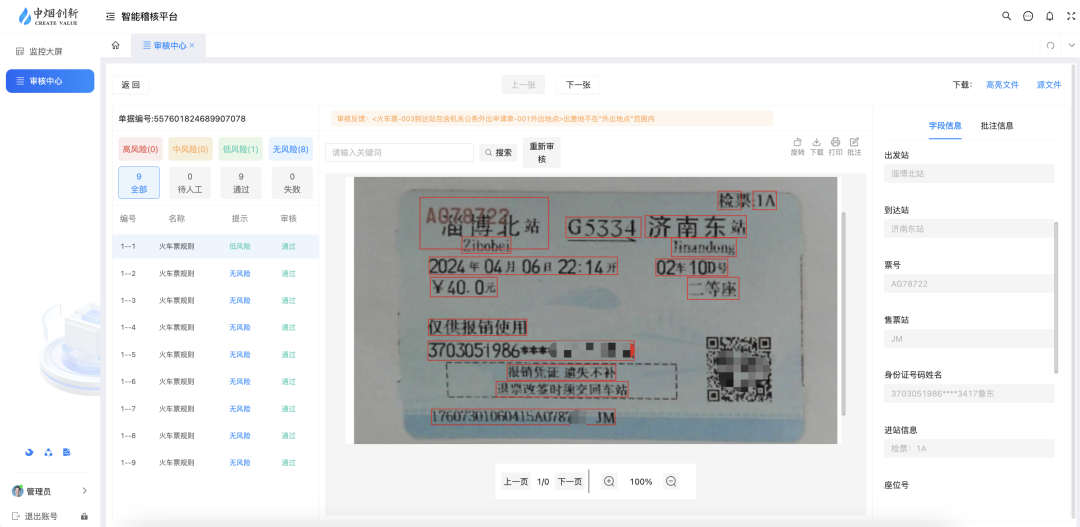This screenshot has height=527, width=1080.
Task: Filter by 低风险(1)
Action: pyautogui.click(x=240, y=149)
